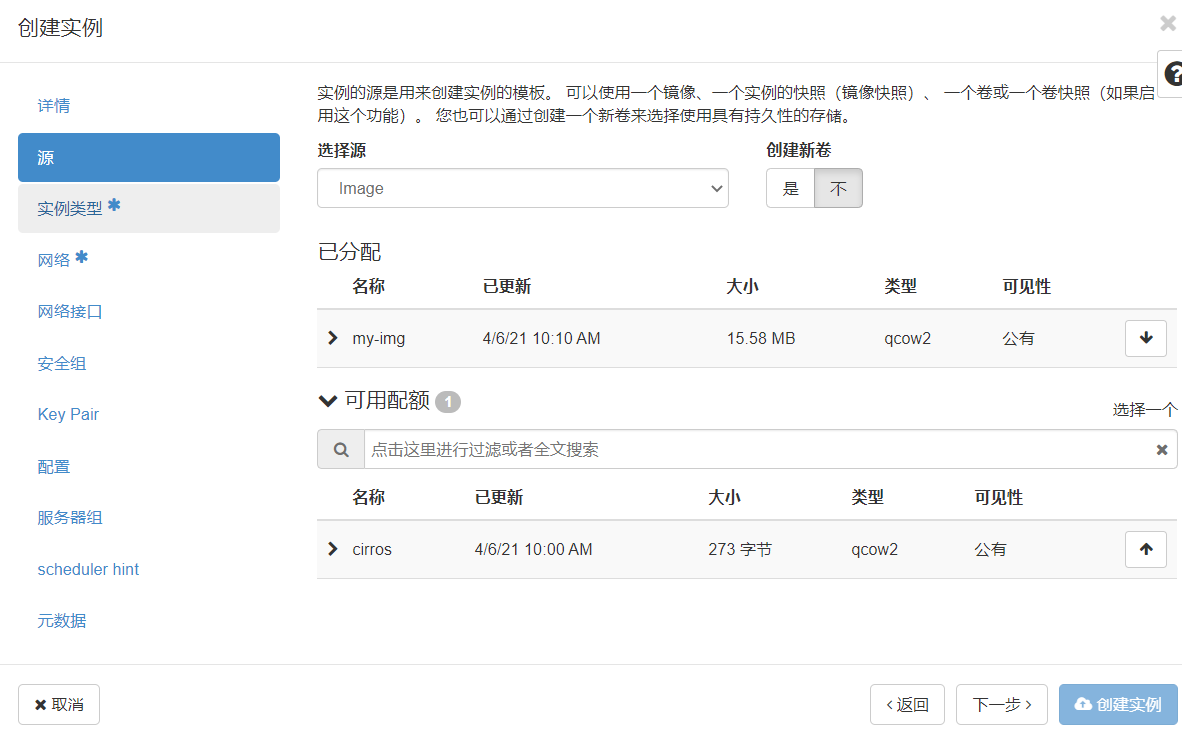Close the Create Instance dialog
1182x736 pixels.
1167,23
